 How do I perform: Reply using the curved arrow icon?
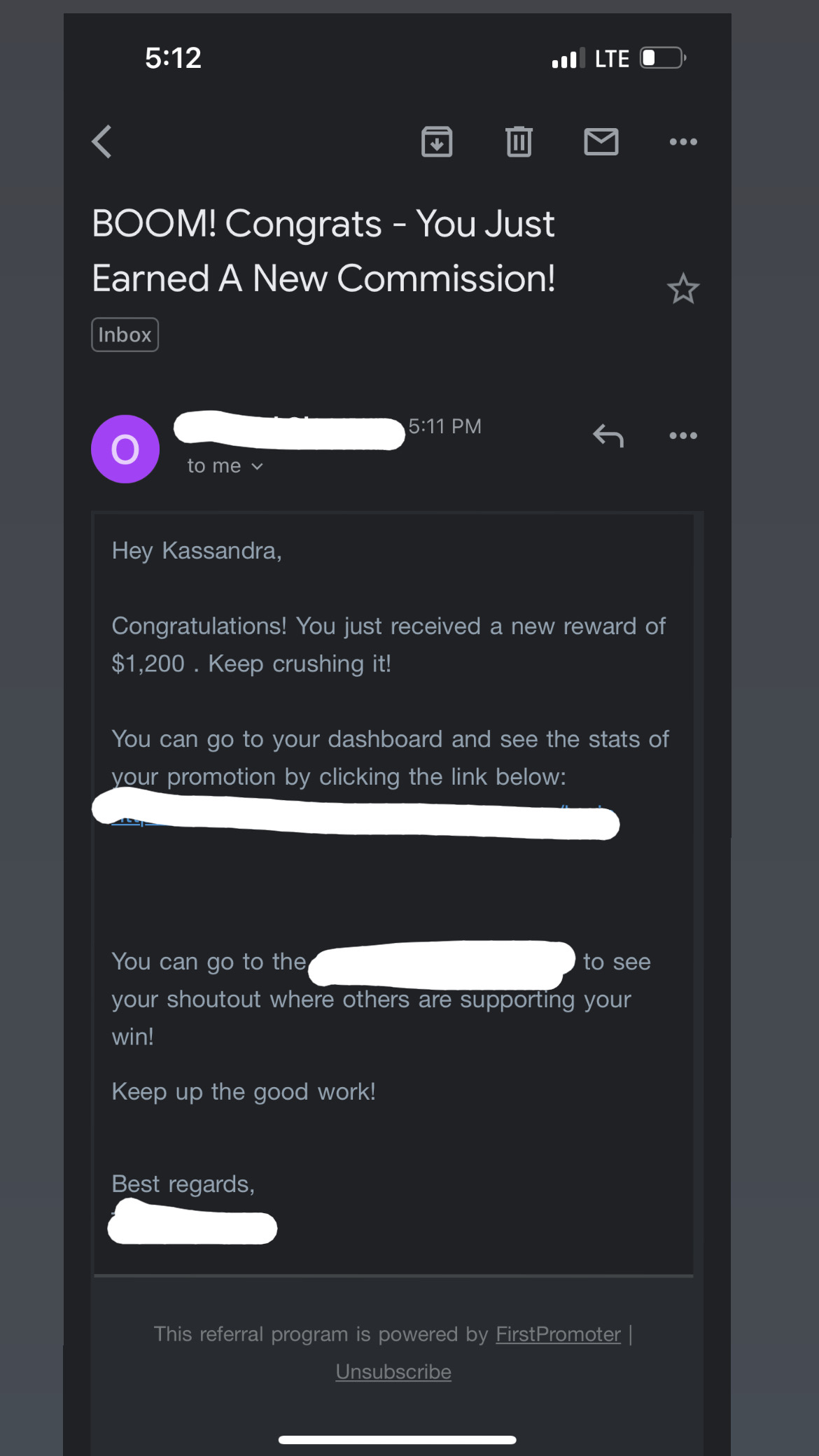point(608,435)
